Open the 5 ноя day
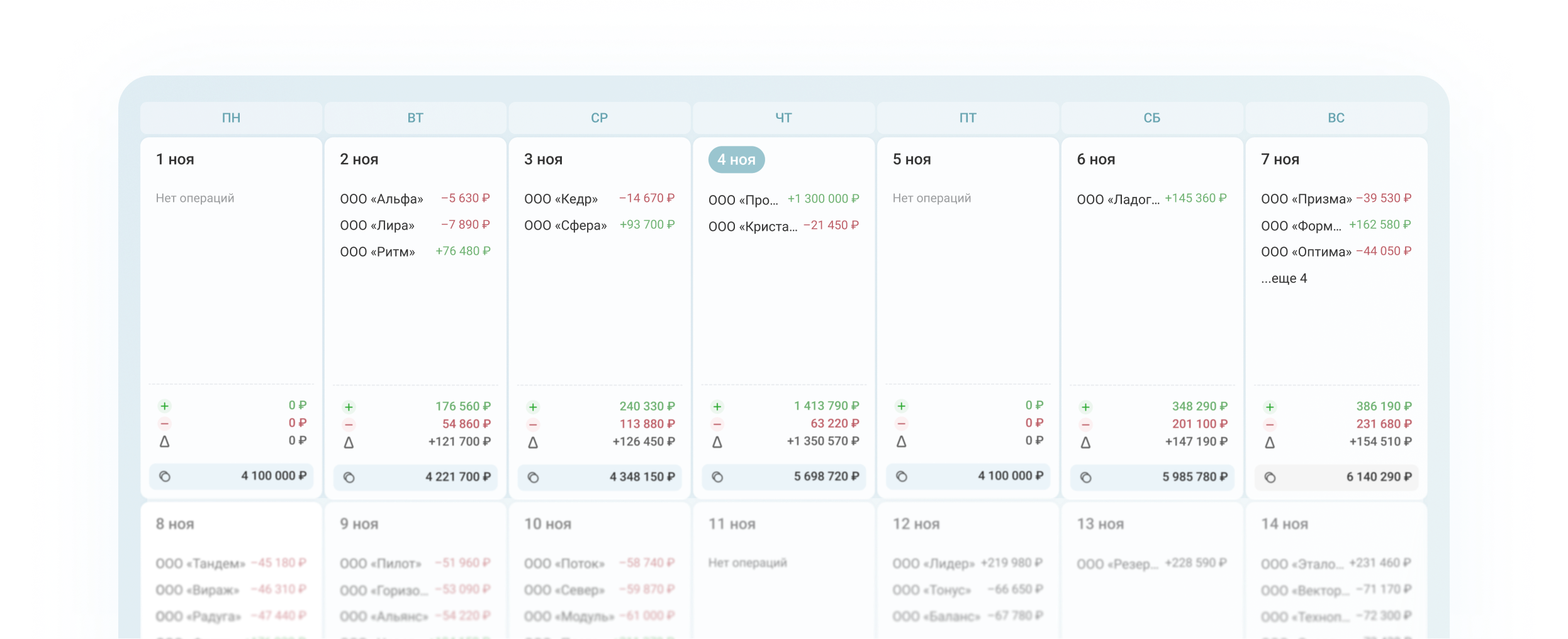The image size is (1568, 639). [912, 160]
